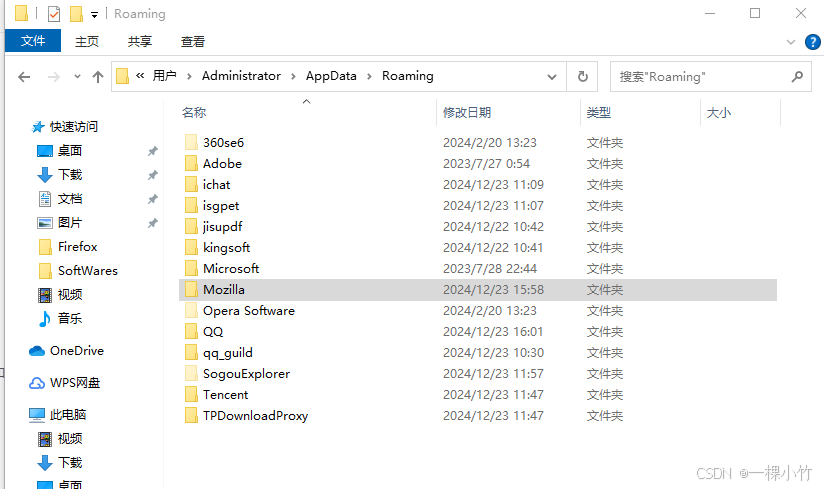Click the 用户 breadcrumb segment
The image size is (824, 489).
[x=164, y=76]
